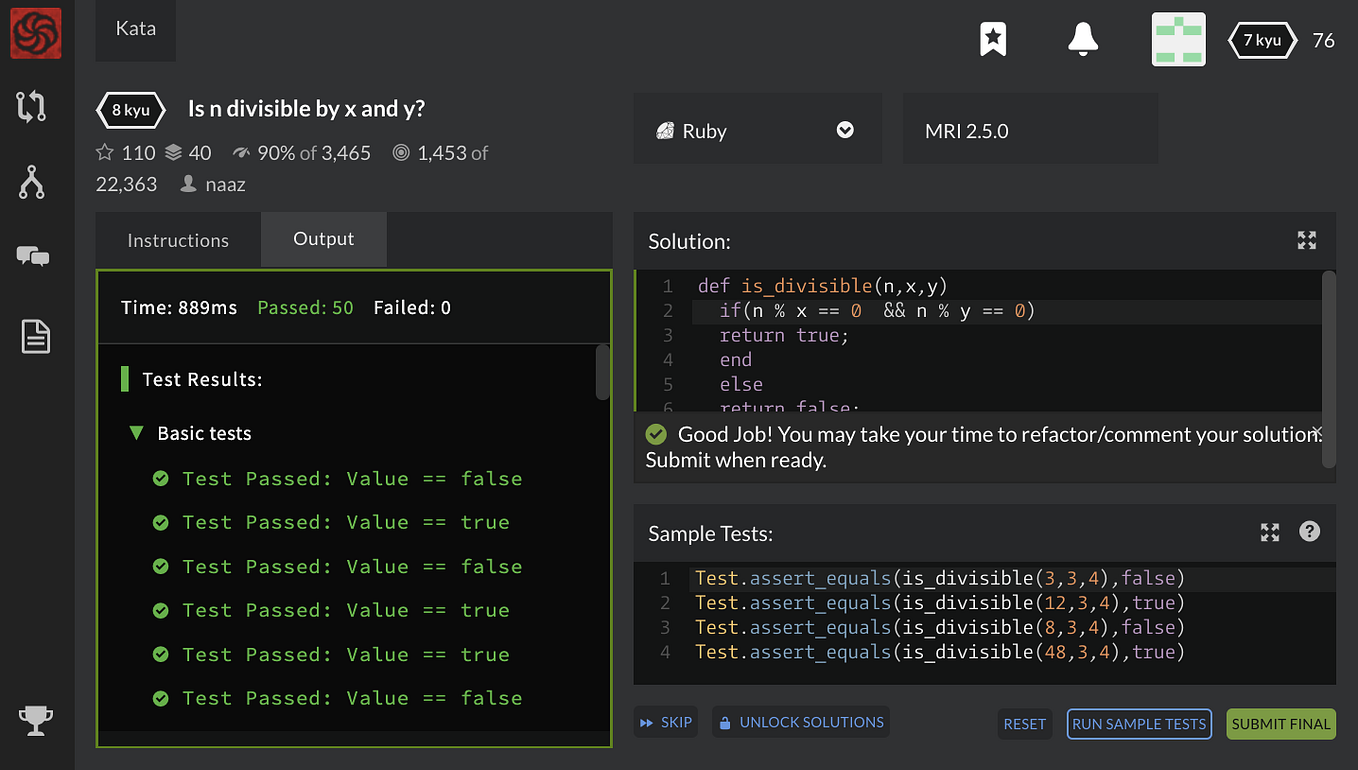Switch to the Instructions tab
Image resolution: width=1358 pixels, height=770 pixels.
click(x=177, y=239)
